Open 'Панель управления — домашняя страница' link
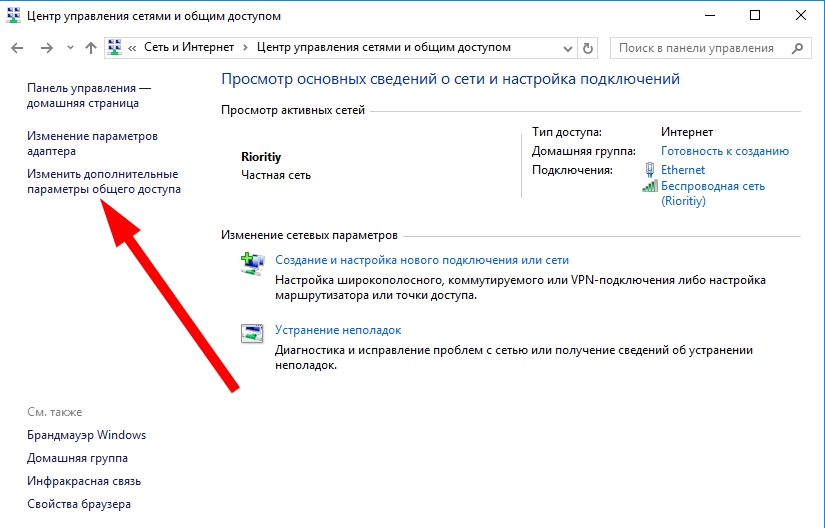This screenshot has width=825, height=528. click(x=89, y=96)
